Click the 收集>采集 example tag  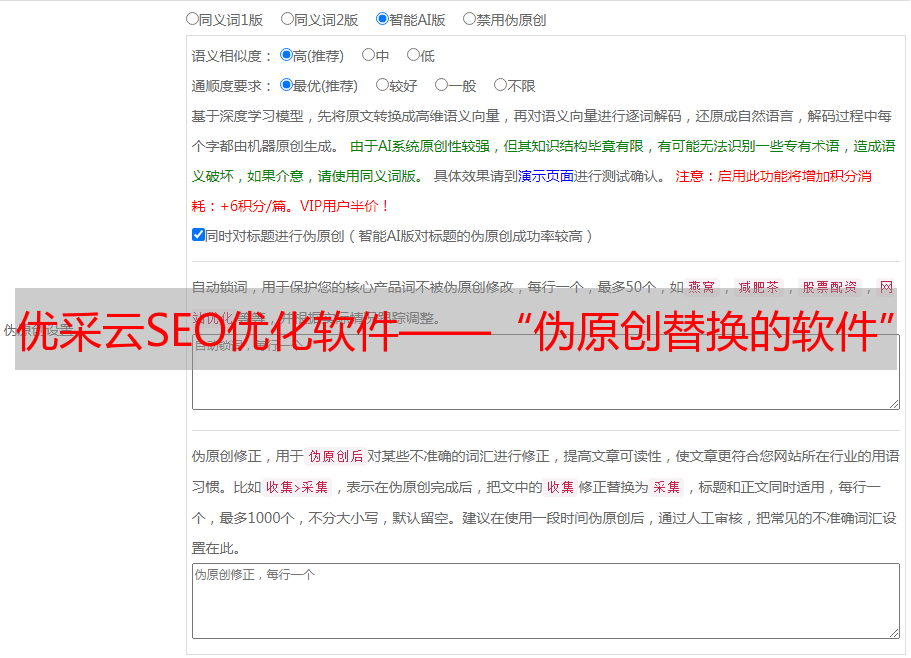pos(297,487)
